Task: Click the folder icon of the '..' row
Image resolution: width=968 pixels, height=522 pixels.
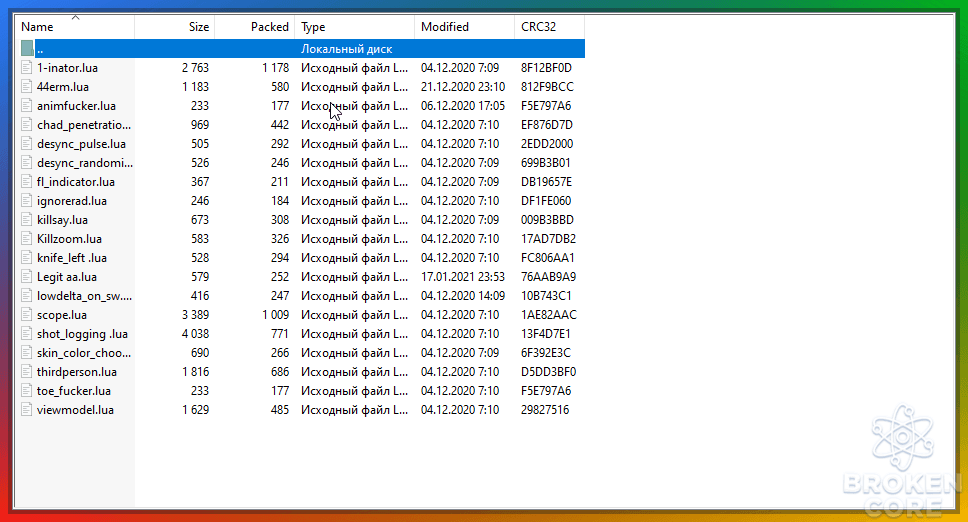Action: 27,48
